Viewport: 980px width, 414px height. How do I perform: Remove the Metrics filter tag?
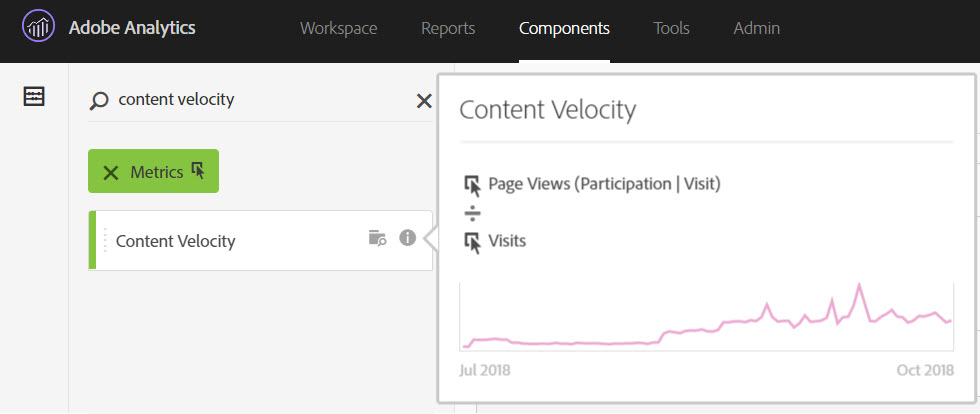point(111,172)
